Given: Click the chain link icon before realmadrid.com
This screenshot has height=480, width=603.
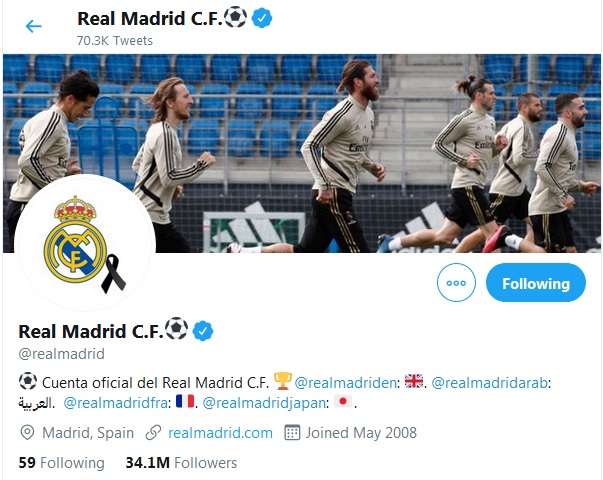Looking at the screenshot, I should 153,433.
